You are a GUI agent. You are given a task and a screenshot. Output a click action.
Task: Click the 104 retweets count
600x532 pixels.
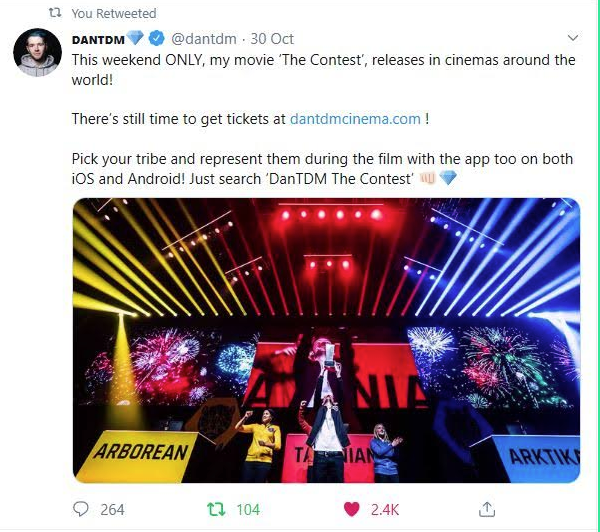click(x=248, y=510)
